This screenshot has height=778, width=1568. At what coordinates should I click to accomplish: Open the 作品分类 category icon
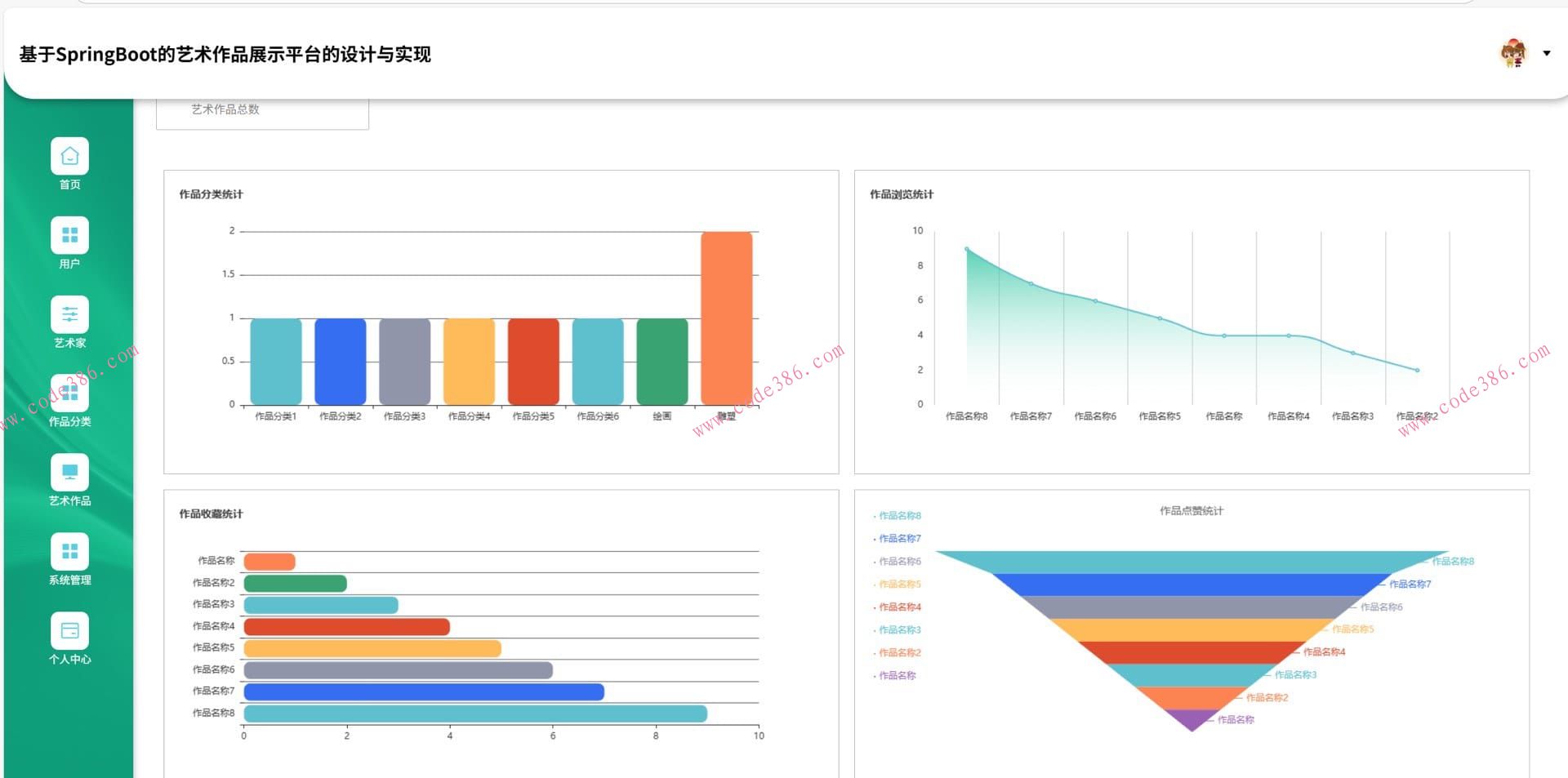click(x=69, y=393)
